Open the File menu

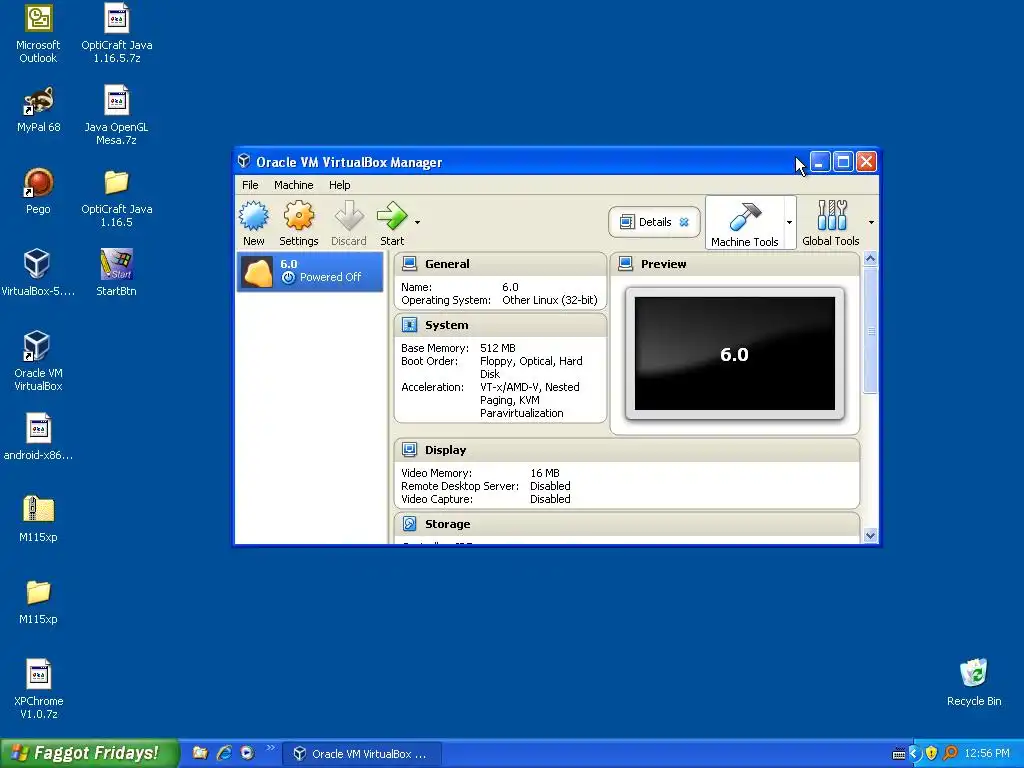coord(250,185)
